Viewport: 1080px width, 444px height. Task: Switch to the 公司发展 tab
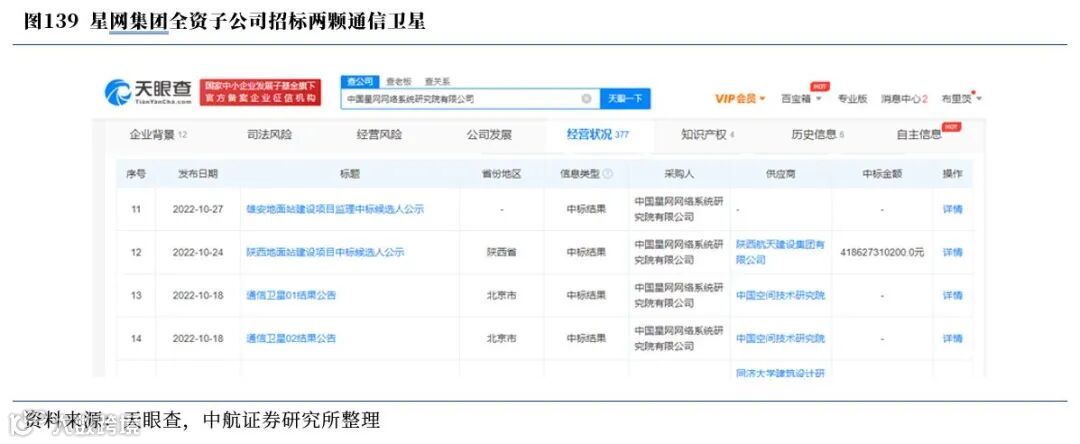point(489,135)
